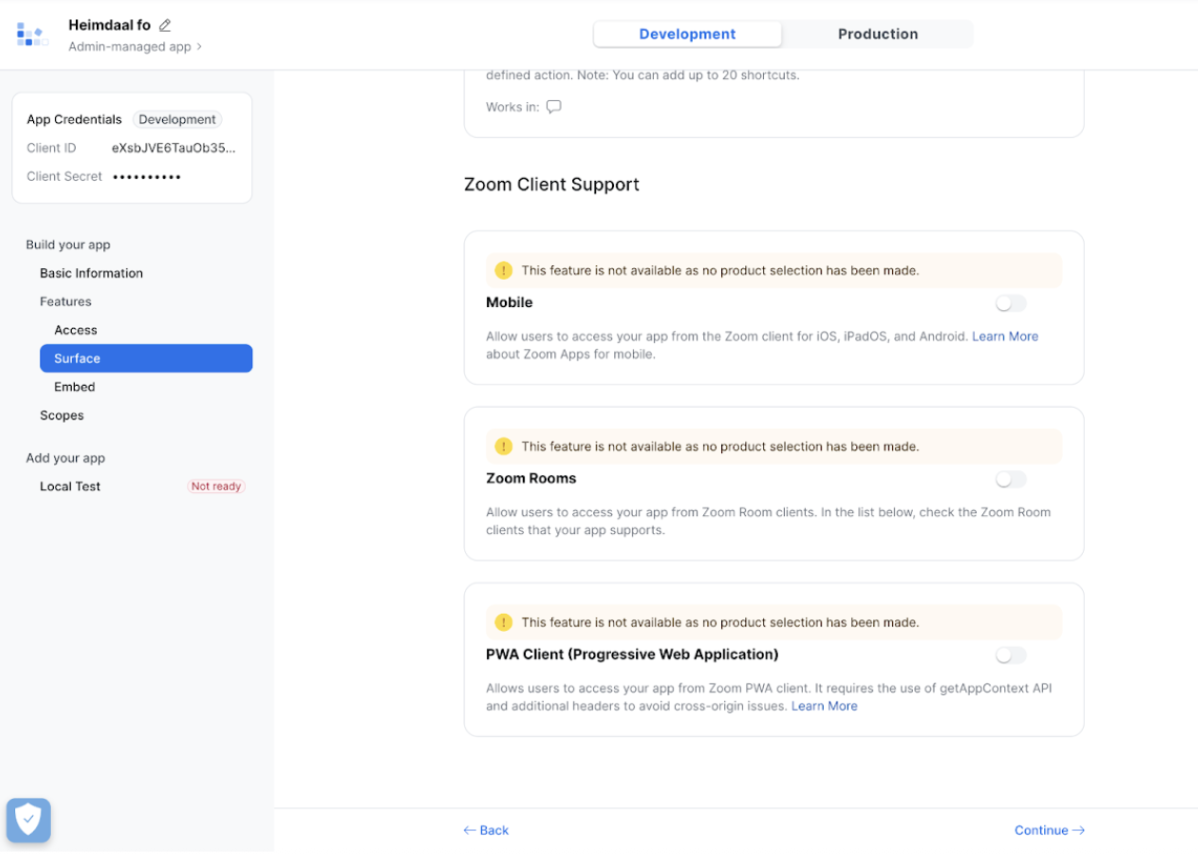Switch to the Development tab
This screenshot has width=1198, height=854.
coord(687,34)
